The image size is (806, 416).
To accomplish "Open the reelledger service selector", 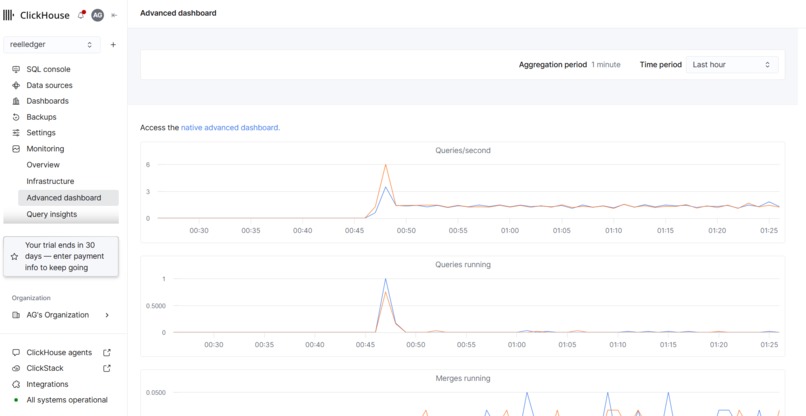I will pos(52,45).
